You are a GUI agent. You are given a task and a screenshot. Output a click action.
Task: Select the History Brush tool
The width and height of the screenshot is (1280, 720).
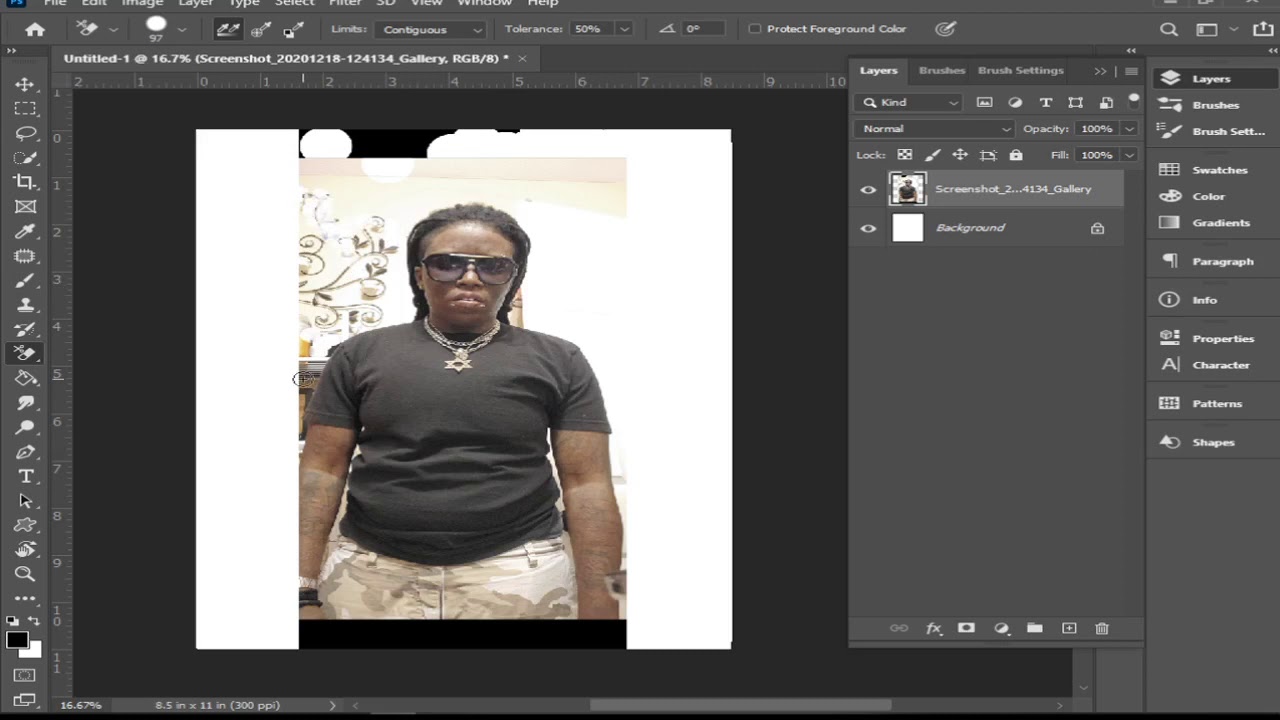coord(25,329)
